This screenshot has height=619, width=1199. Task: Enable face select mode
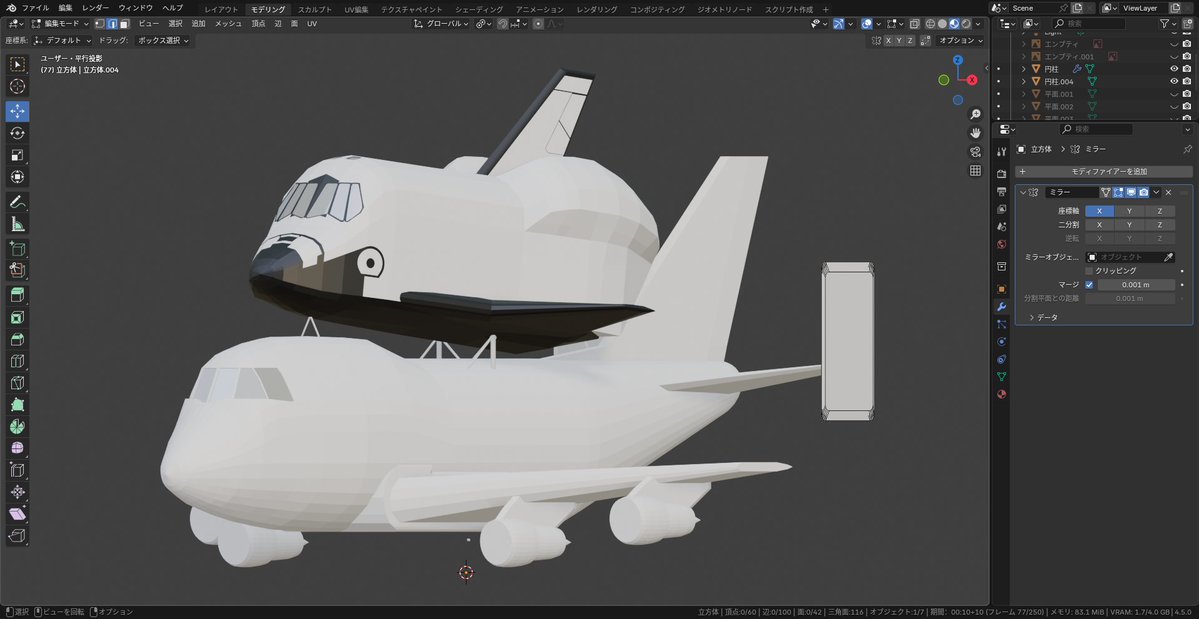[124, 24]
